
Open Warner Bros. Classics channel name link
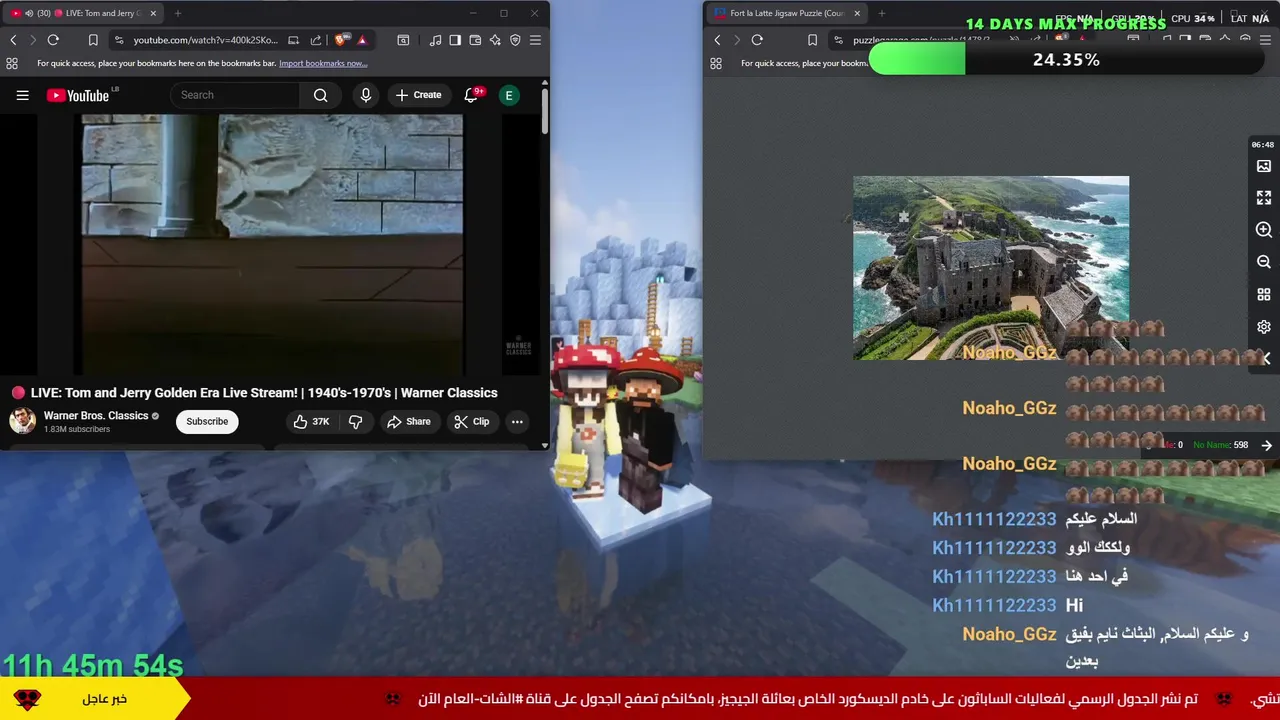point(96,415)
